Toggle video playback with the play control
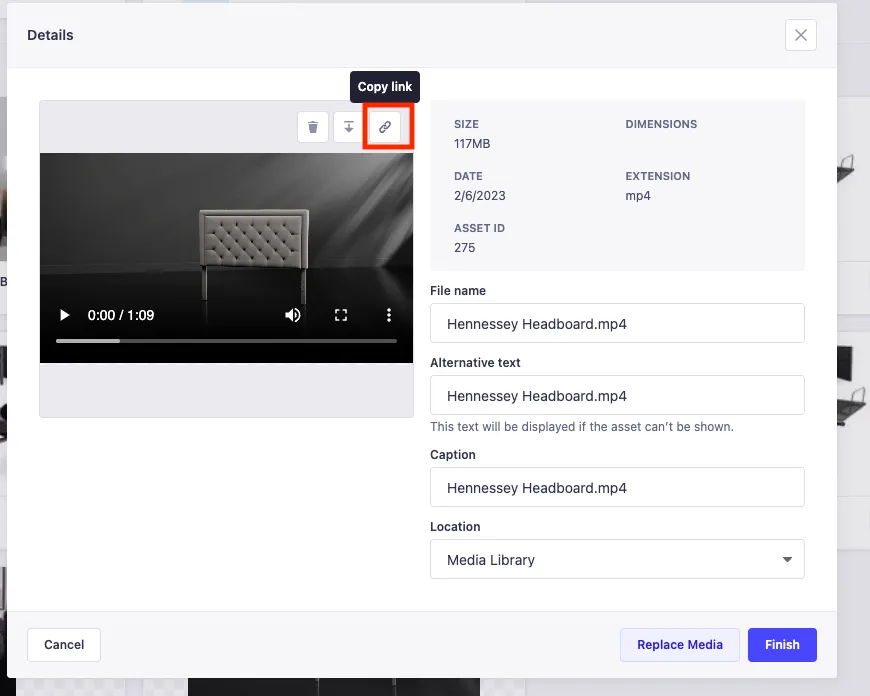 pyautogui.click(x=64, y=314)
